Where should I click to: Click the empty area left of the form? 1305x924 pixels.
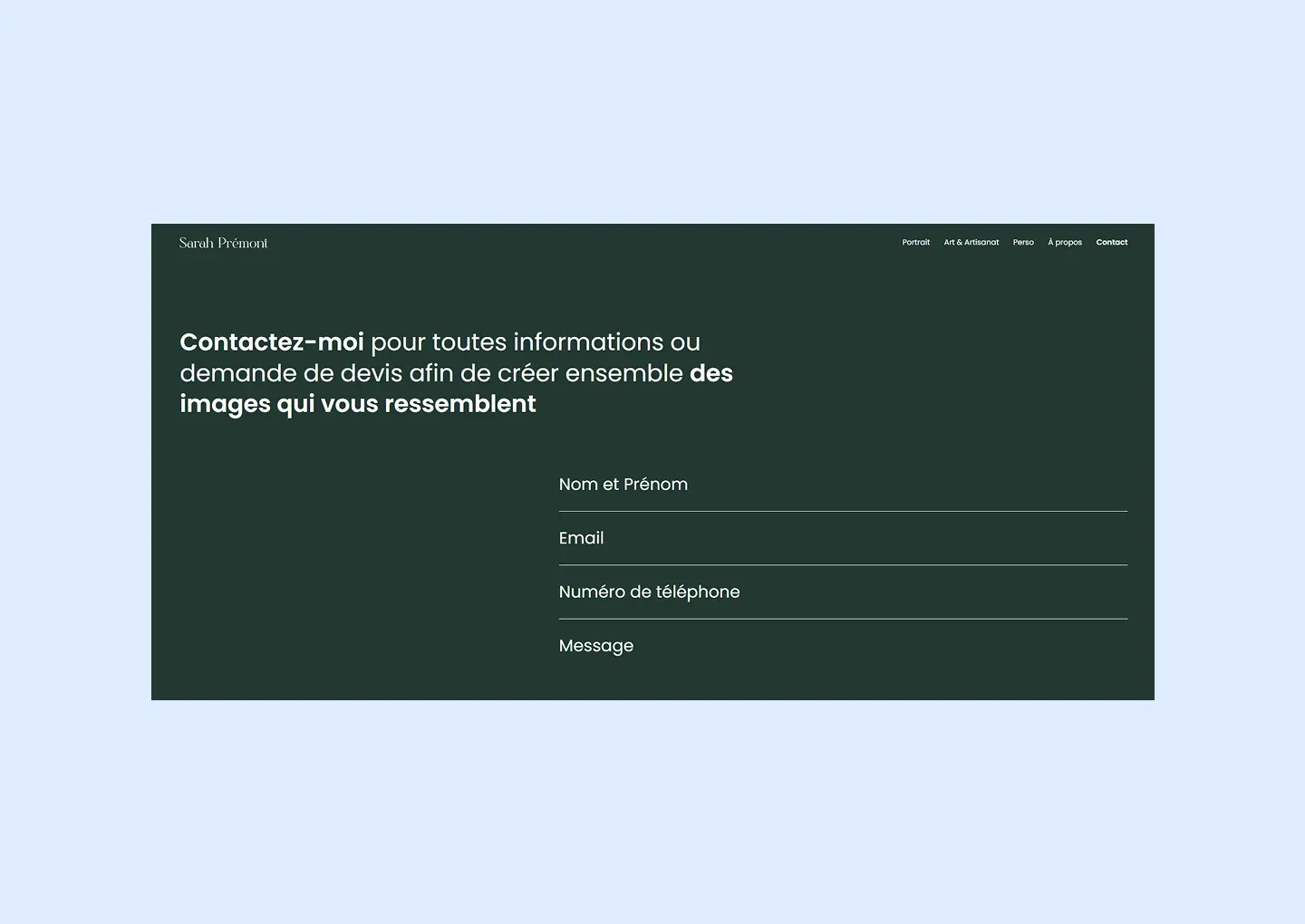pos(344,562)
